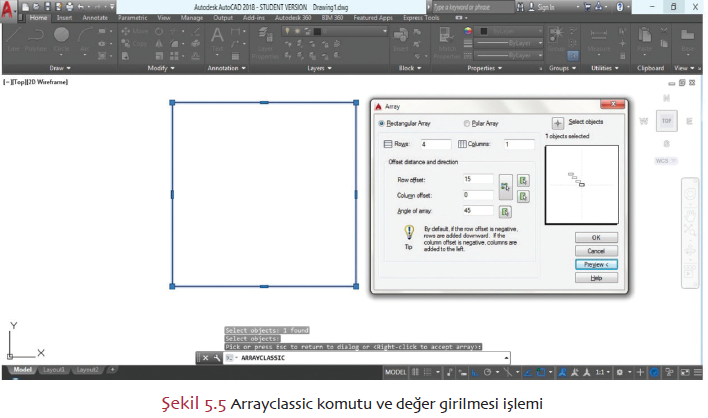
Task: Close the command line with the X icon
Action: (206, 357)
